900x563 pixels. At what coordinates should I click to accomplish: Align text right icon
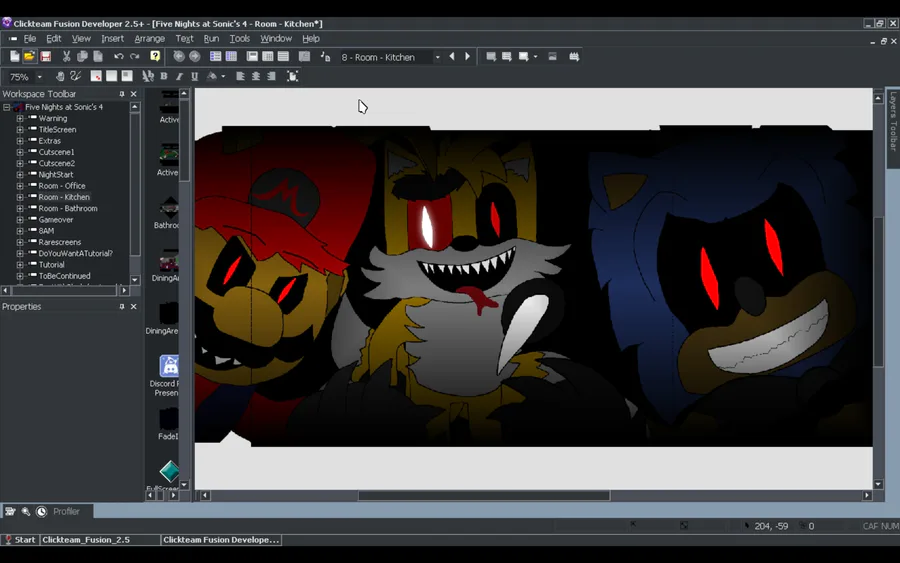click(x=271, y=76)
